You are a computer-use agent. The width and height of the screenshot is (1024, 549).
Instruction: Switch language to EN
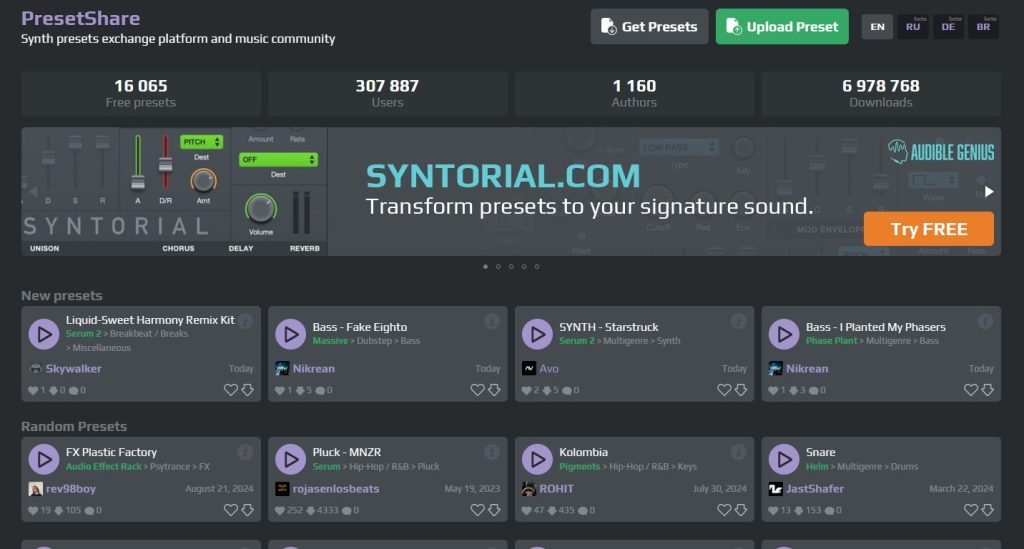click(877, 27)
